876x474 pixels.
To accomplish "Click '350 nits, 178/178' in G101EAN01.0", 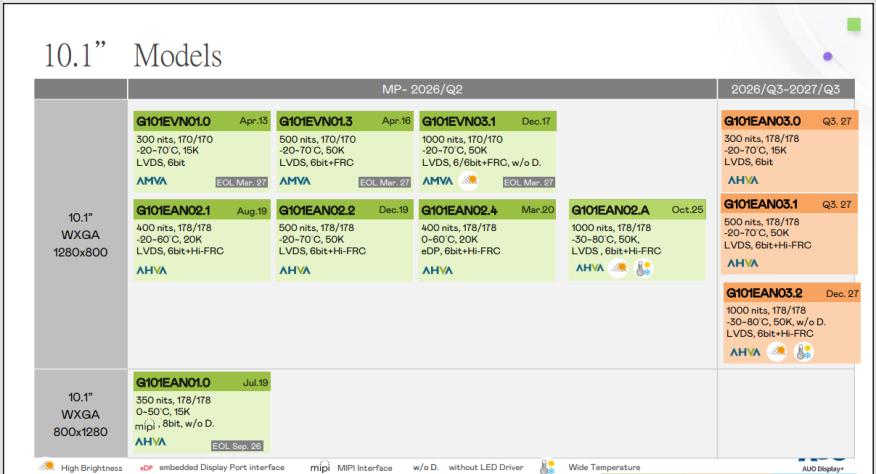I will tap(174, 400).
